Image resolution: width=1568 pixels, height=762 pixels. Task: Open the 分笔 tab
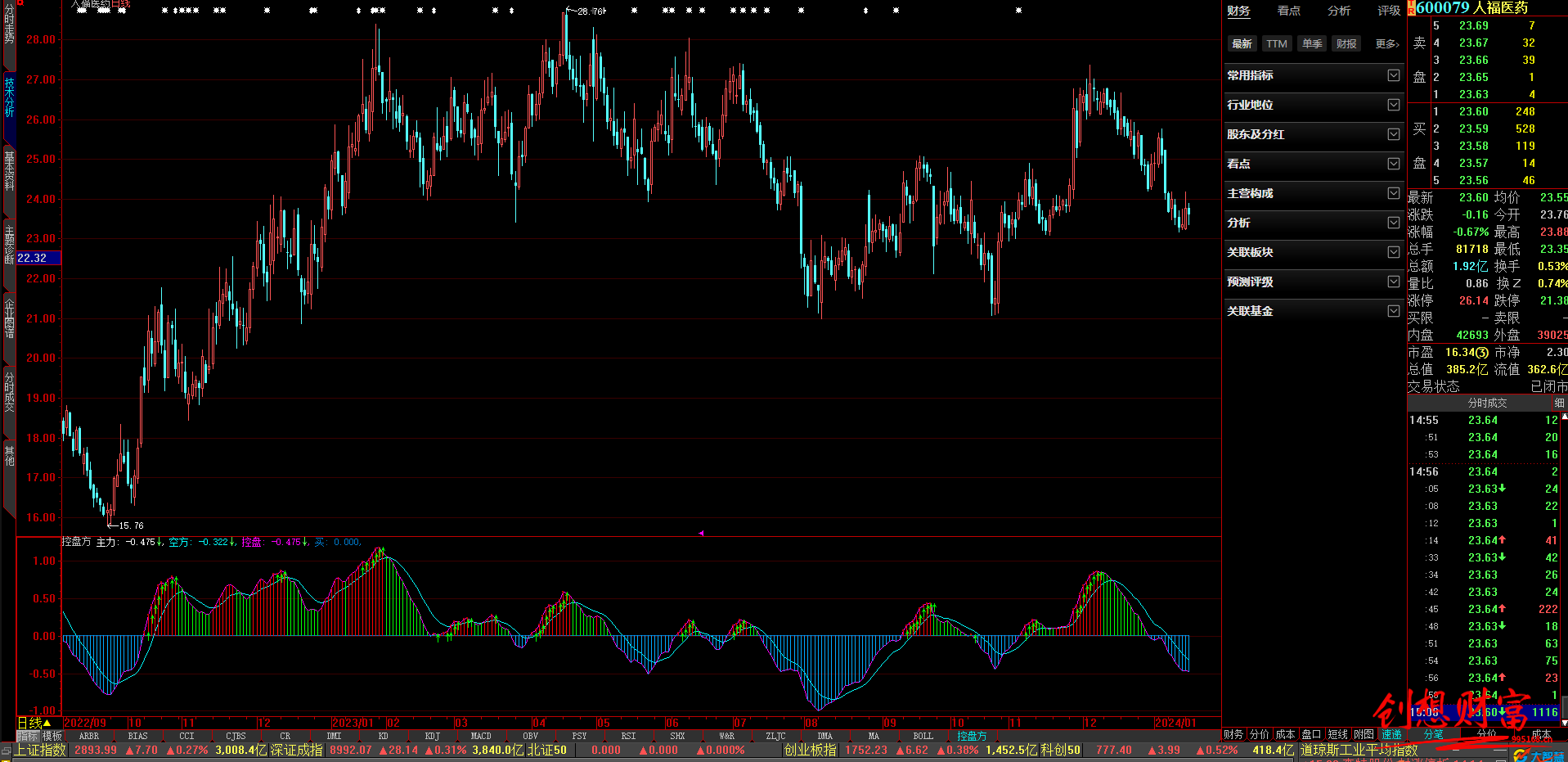pyautogui.click(x=1433, y=734)
